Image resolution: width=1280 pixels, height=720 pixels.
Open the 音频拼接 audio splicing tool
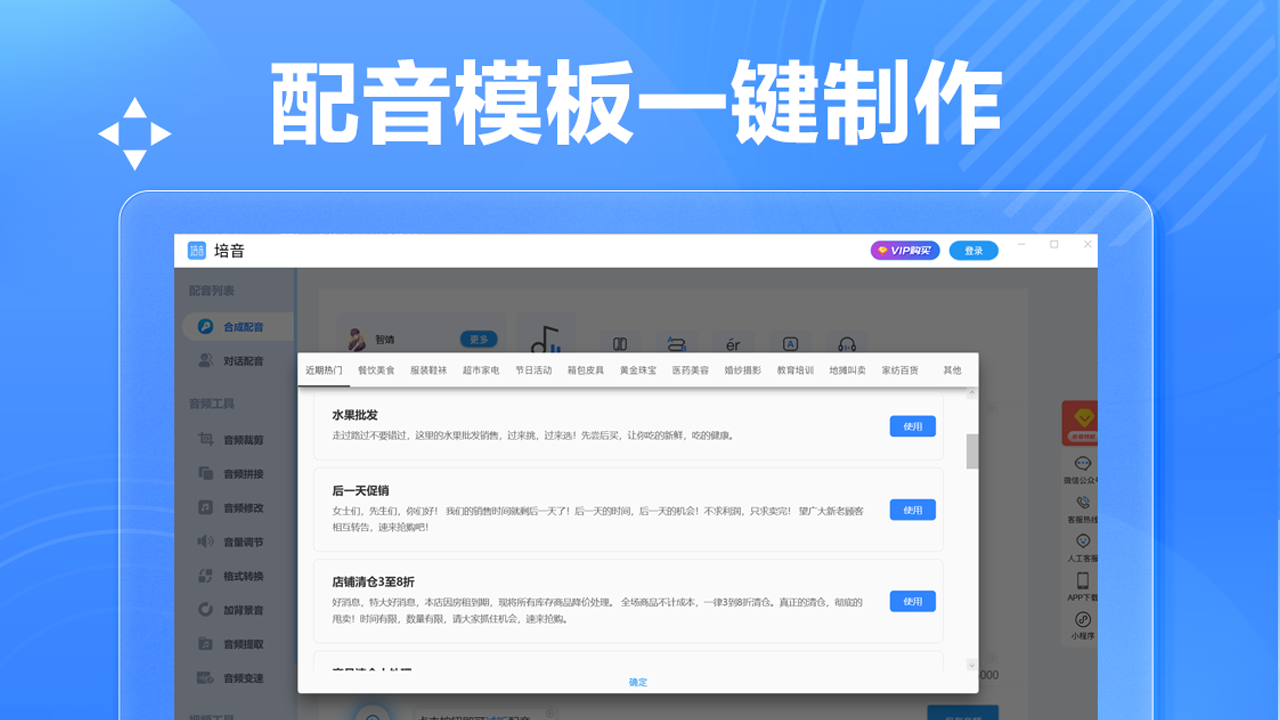pyautogui.click(x=243, y=473)
